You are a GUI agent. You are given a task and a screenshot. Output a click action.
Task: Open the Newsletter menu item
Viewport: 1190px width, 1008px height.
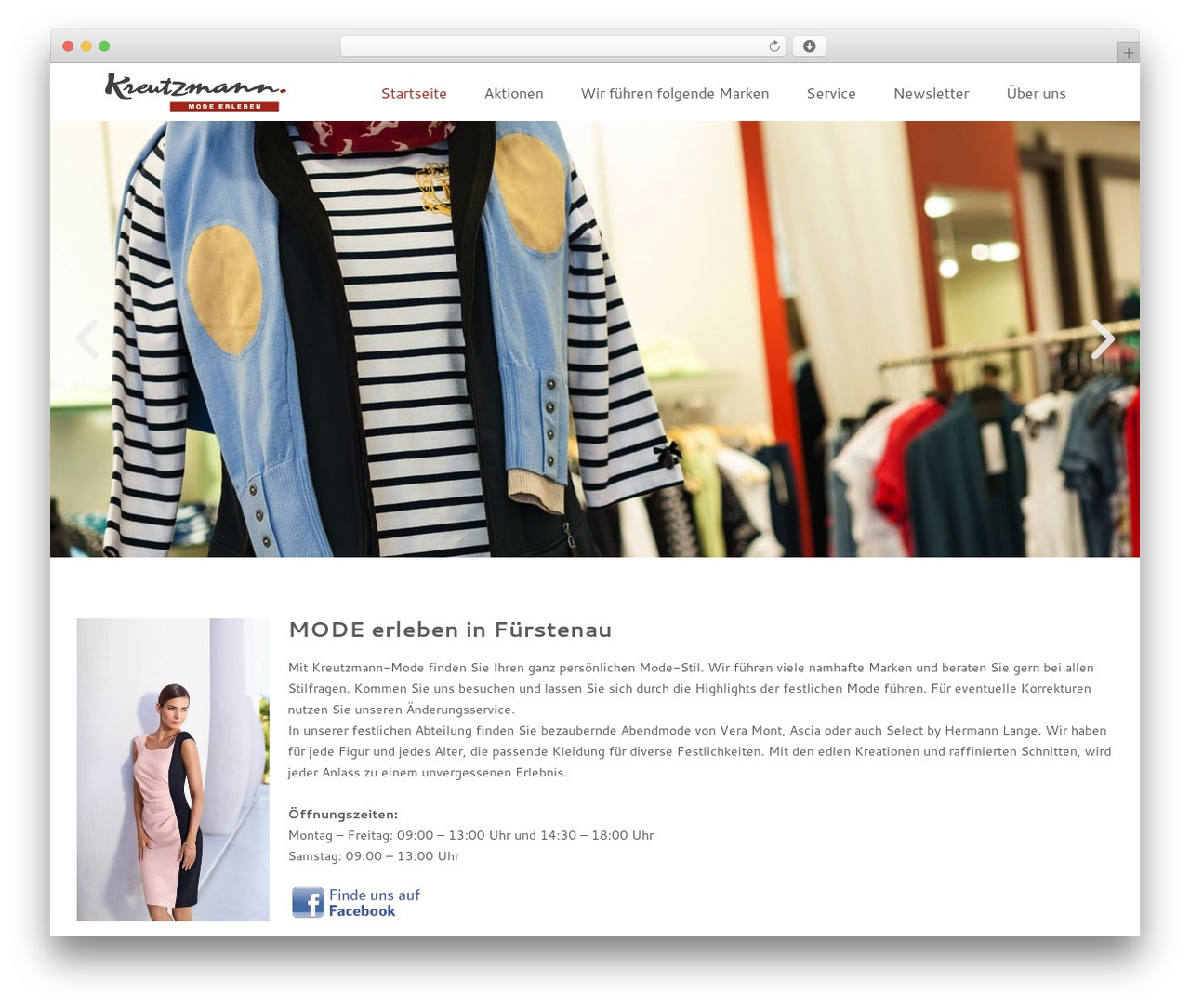[931, 93]
